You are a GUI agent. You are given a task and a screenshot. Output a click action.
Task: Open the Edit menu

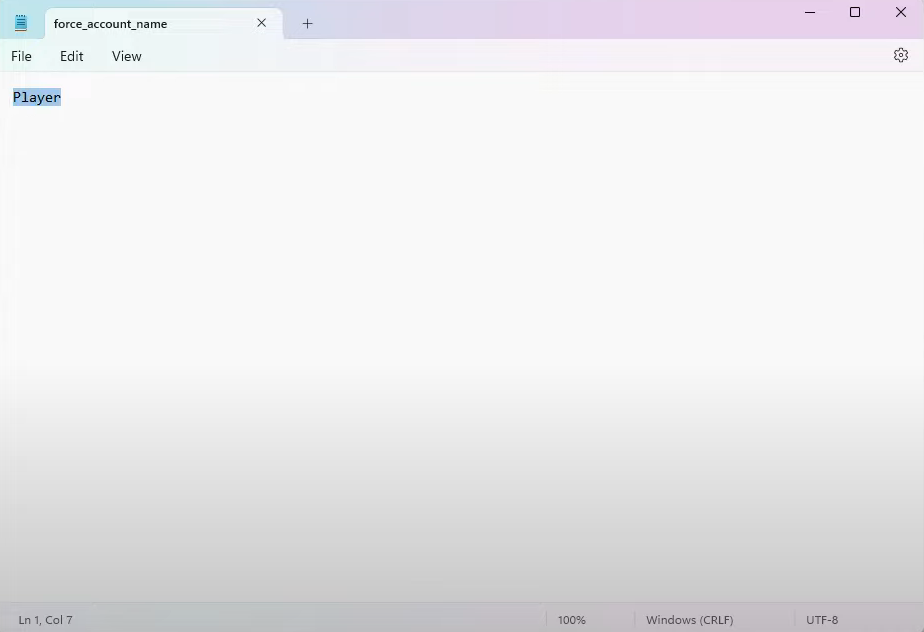click(71, 56)
